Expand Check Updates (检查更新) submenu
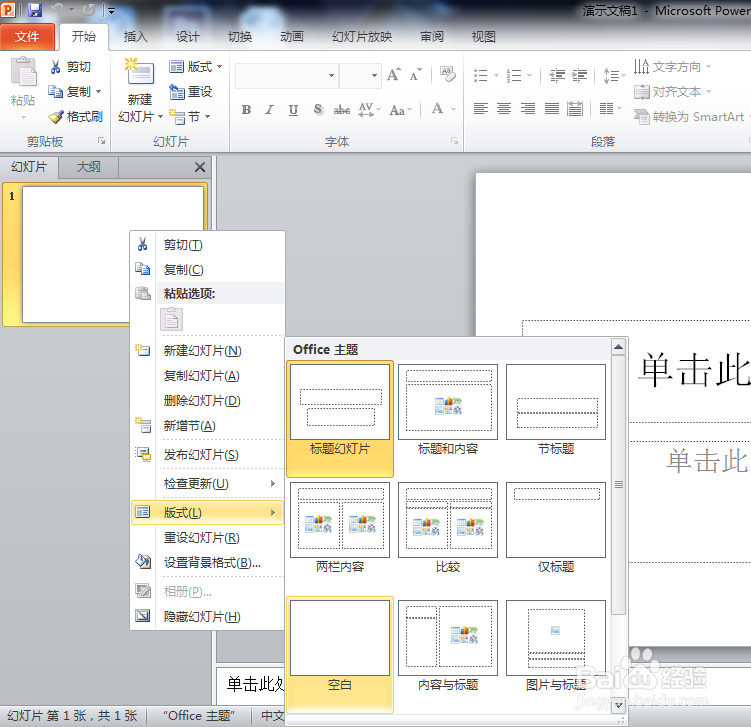The width and height of the screenshot is (751, 727). tap(208, 483)
